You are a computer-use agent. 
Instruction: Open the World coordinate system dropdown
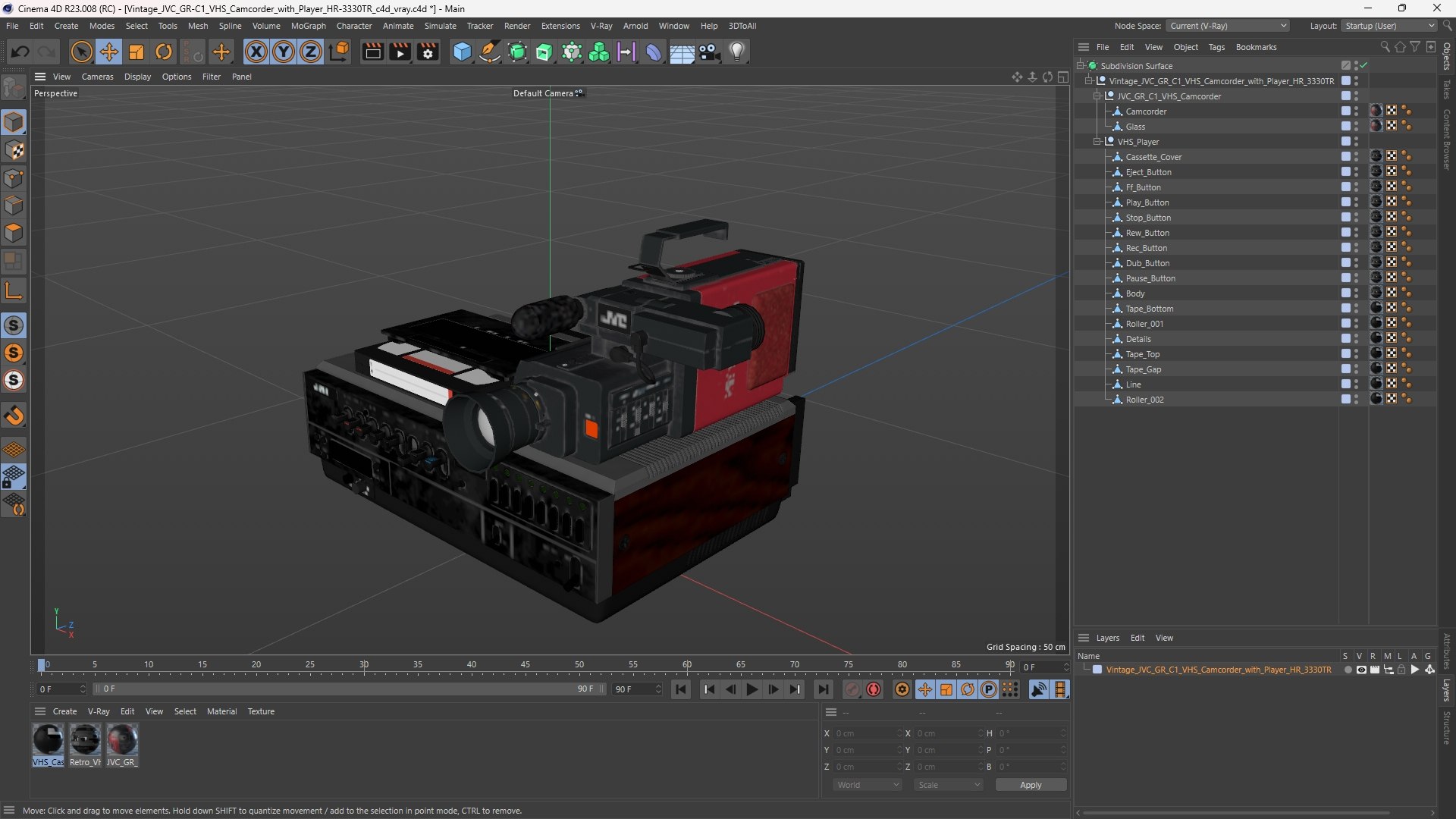click(868, 785)
